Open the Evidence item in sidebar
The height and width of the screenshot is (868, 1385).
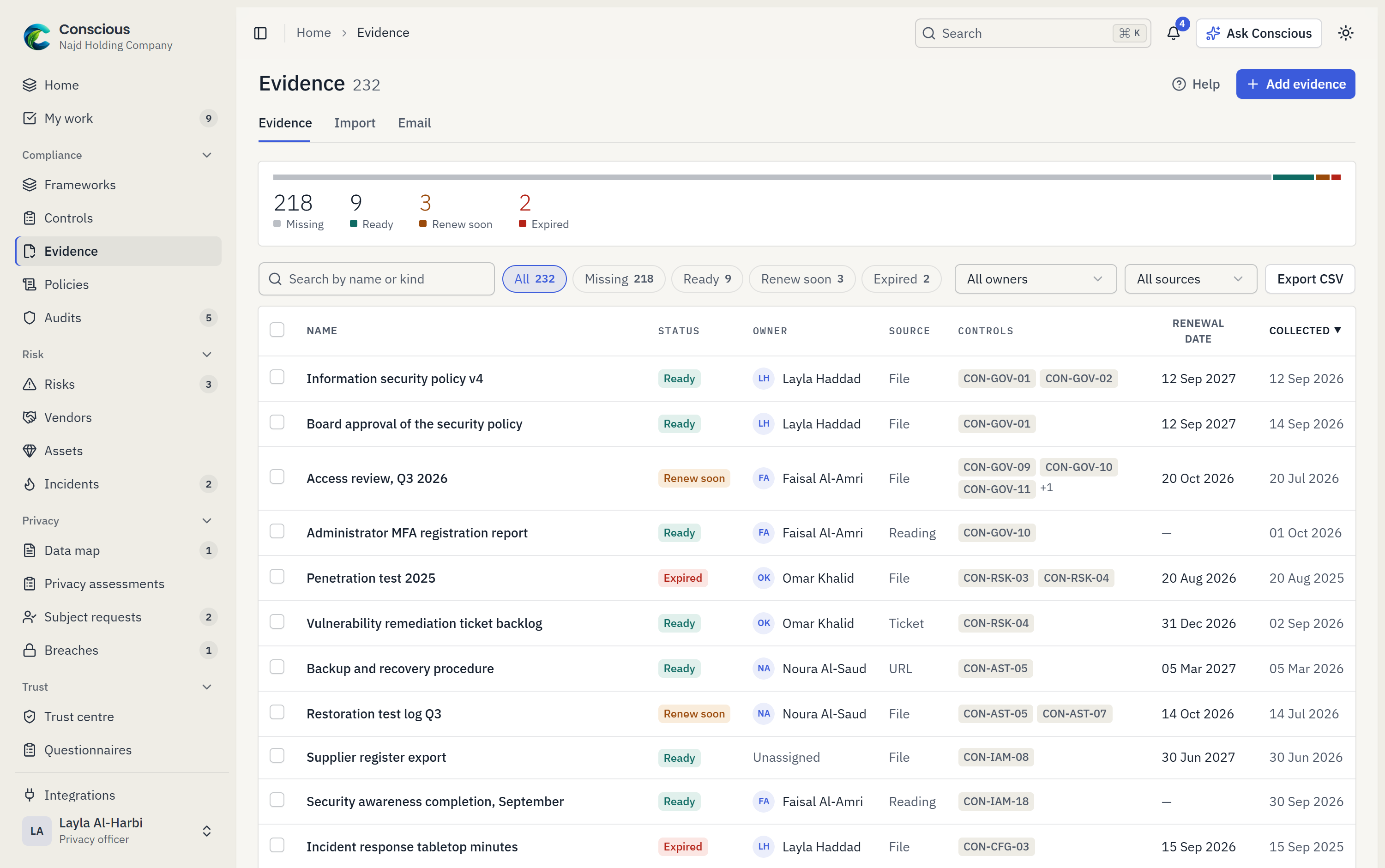pyautogui.click(x=118, y=252)
